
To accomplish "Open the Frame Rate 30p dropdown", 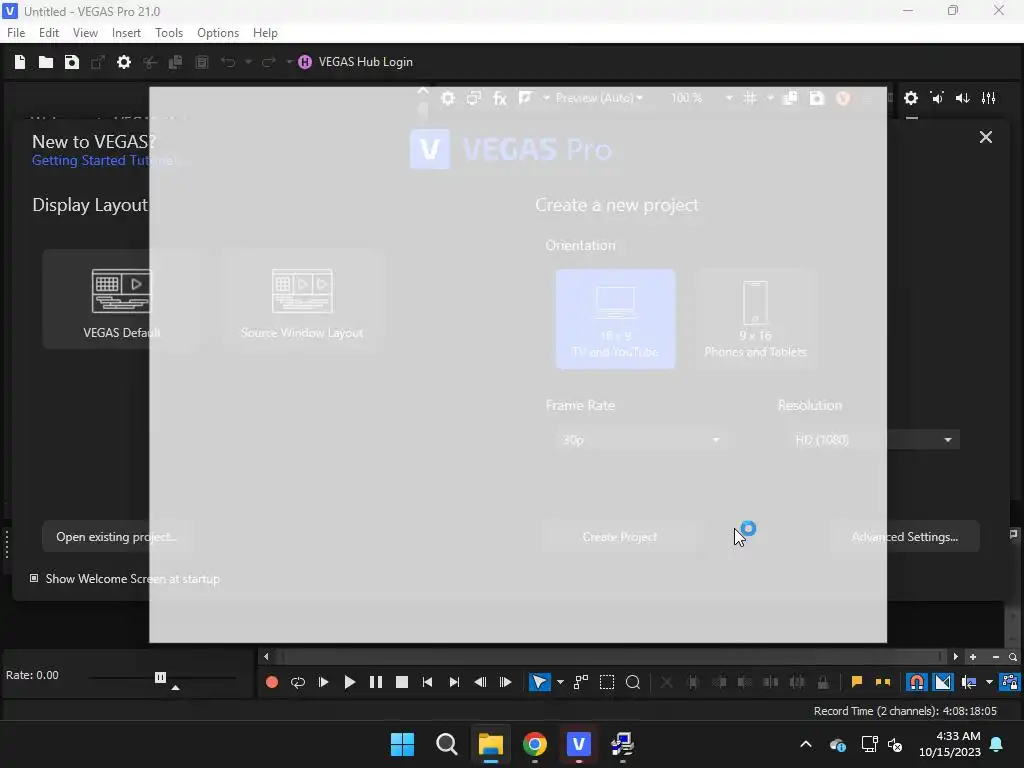I will click(x=640, y=440).
